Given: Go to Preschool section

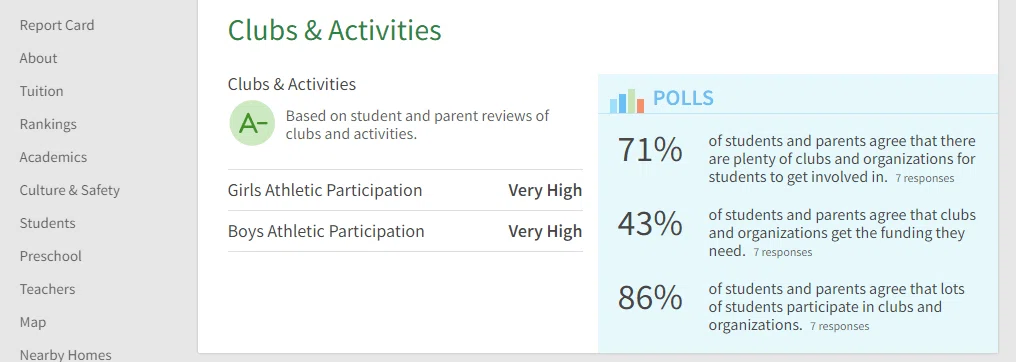Looking at the screenshot, I should (51, 256).
